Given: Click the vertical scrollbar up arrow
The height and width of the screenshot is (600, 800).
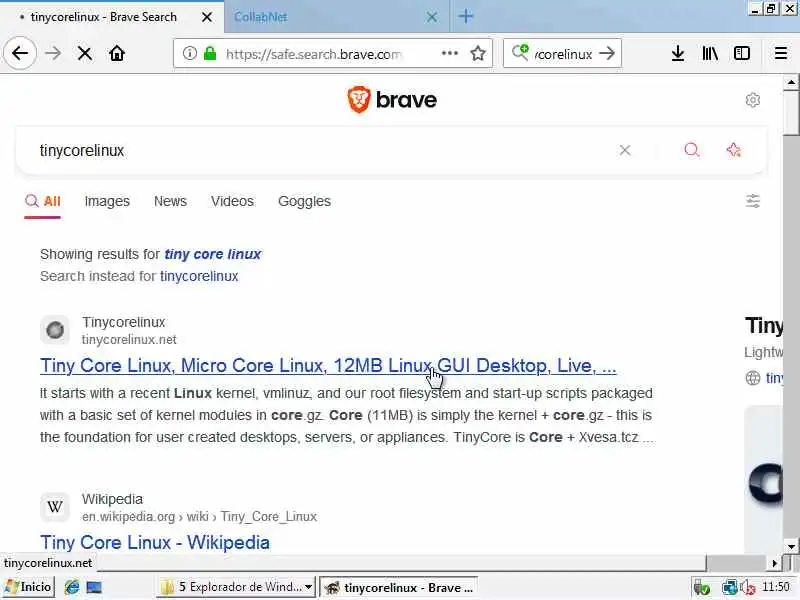Looking at the screenshot, I should pos(791,82).
